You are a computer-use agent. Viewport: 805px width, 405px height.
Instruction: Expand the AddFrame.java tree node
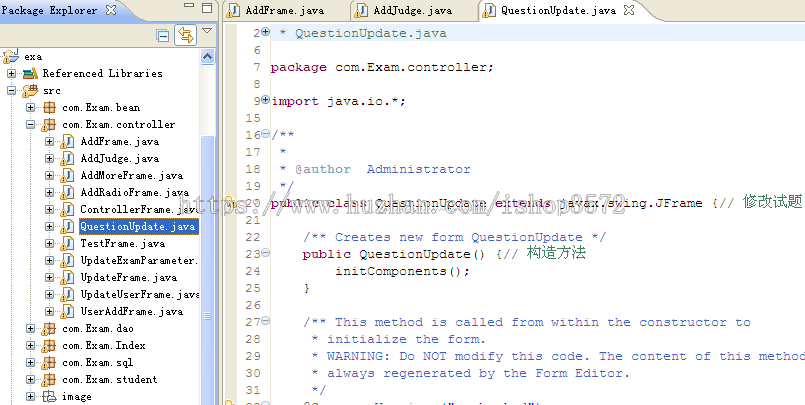click(x=49, y=141)
